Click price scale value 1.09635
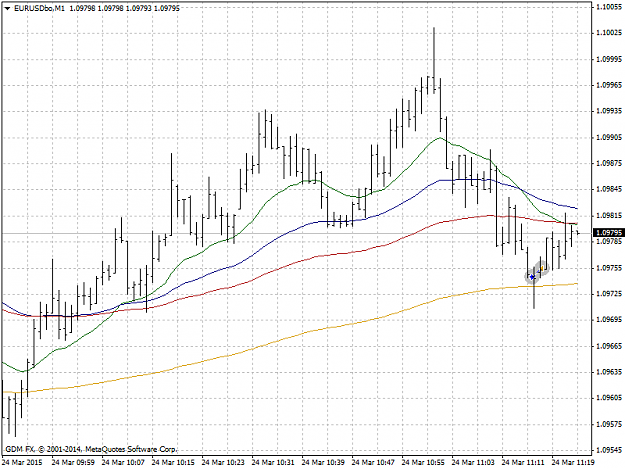This screenshot has width=625, height=469. click(609, 372)
